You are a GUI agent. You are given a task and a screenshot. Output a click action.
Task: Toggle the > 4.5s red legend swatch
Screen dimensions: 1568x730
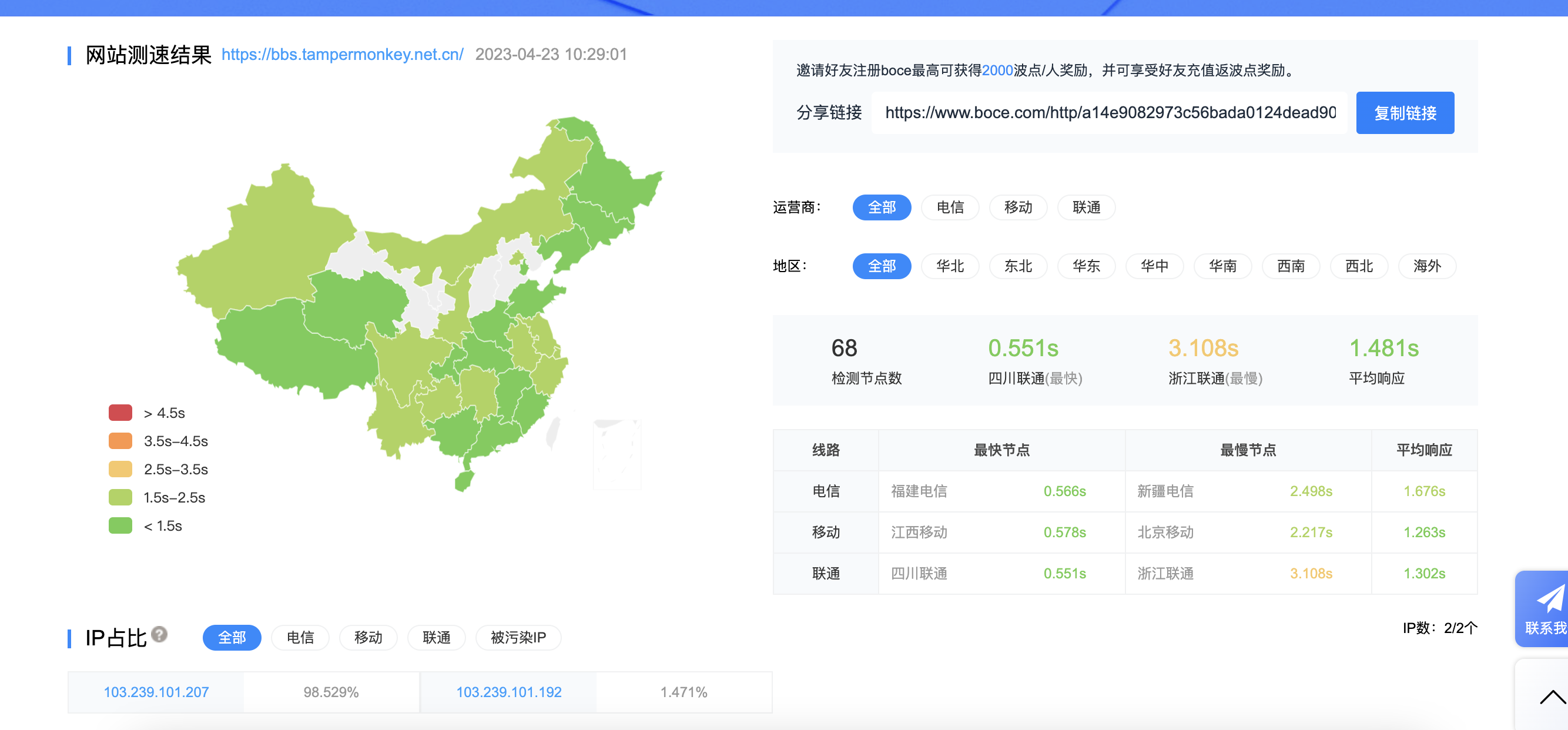[x=120, y=413]
